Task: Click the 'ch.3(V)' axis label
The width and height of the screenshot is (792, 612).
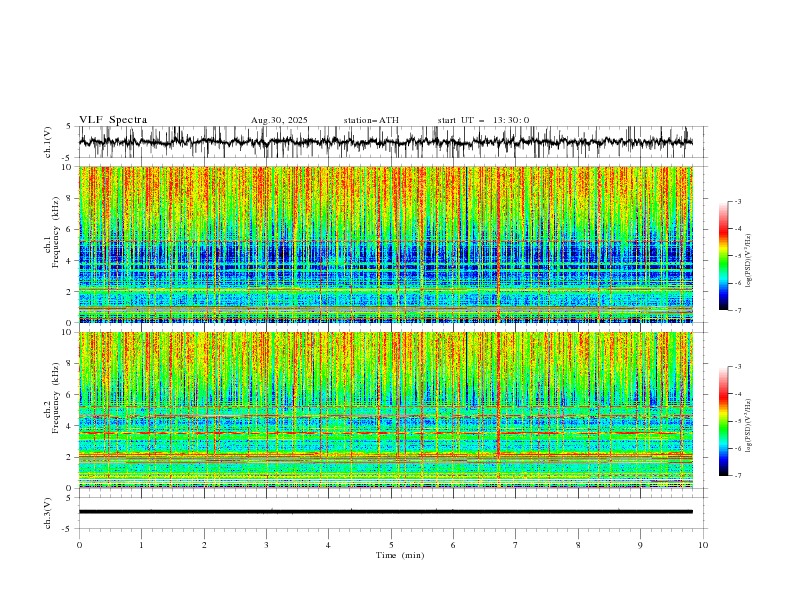Action: click(x=48, y=513)
